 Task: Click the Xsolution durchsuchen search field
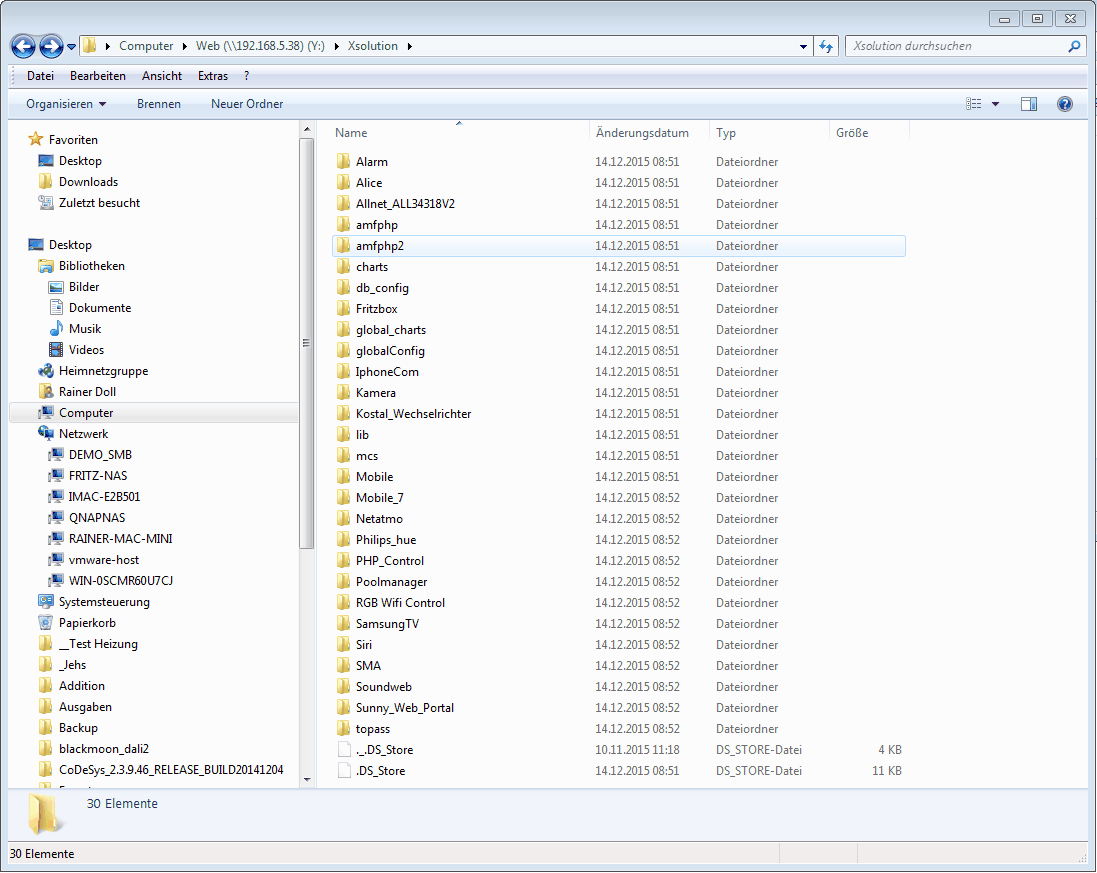click(x=955, y=46)
